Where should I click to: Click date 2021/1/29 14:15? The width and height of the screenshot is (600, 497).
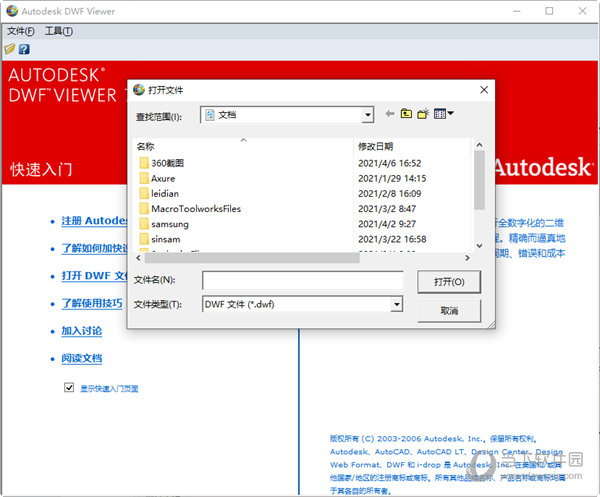pos(392,178)
